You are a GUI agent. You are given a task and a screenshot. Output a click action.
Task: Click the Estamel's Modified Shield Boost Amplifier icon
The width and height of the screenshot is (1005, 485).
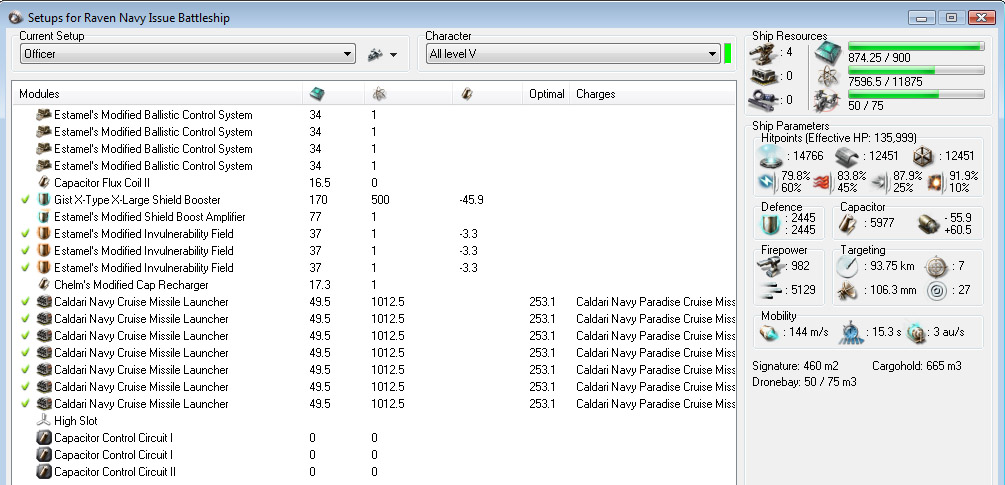pos(44,217)
